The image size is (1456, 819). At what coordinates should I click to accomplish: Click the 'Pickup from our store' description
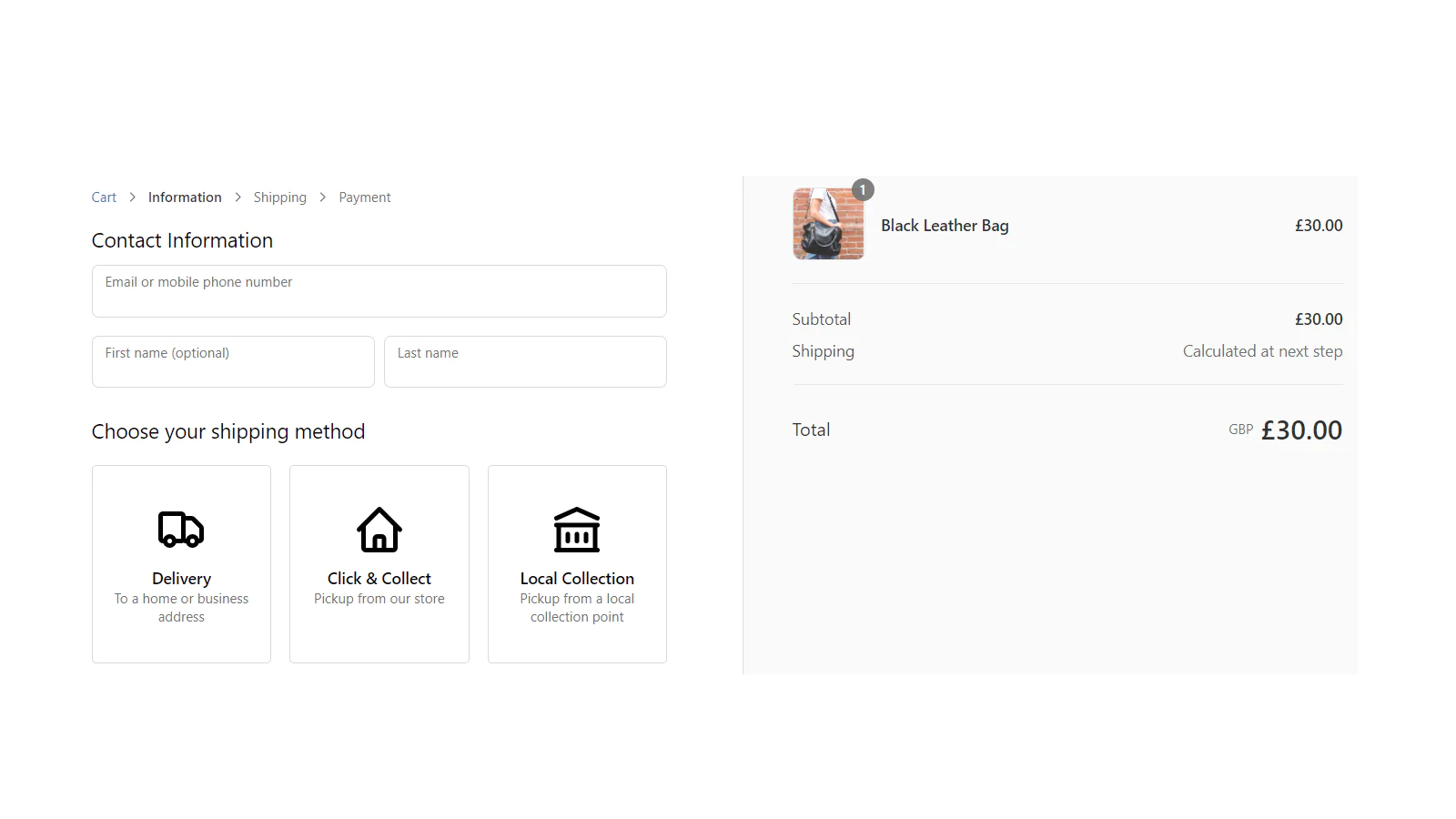pos(379,599)
